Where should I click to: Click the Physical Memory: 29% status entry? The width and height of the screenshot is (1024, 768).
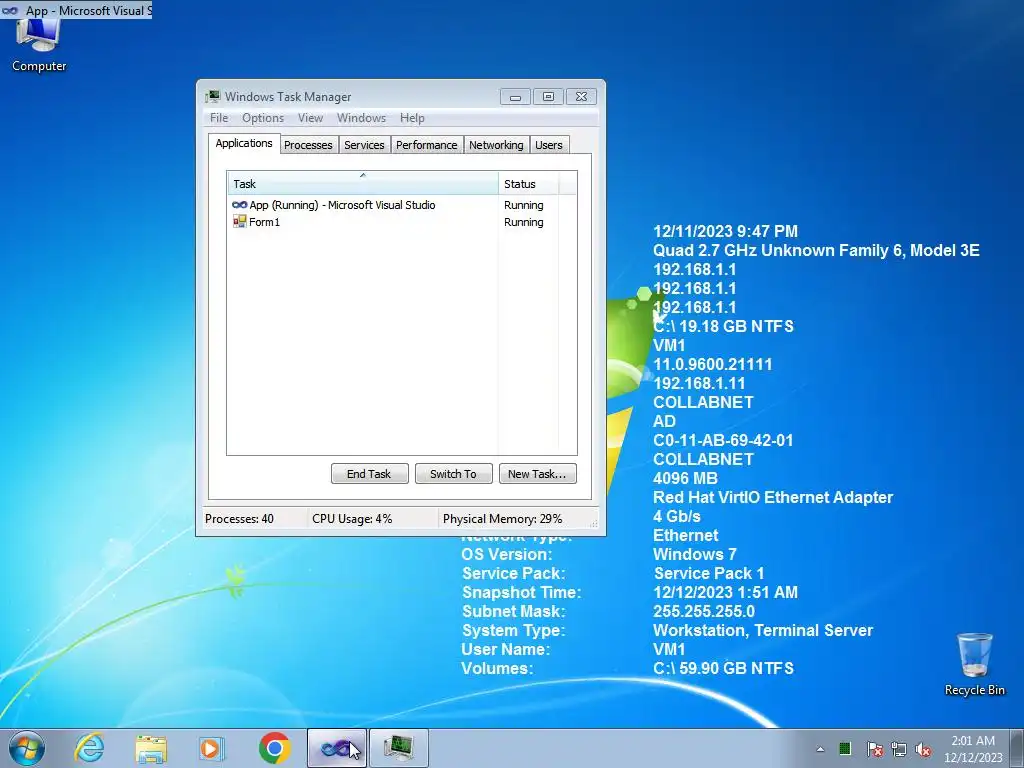(502, 519)
